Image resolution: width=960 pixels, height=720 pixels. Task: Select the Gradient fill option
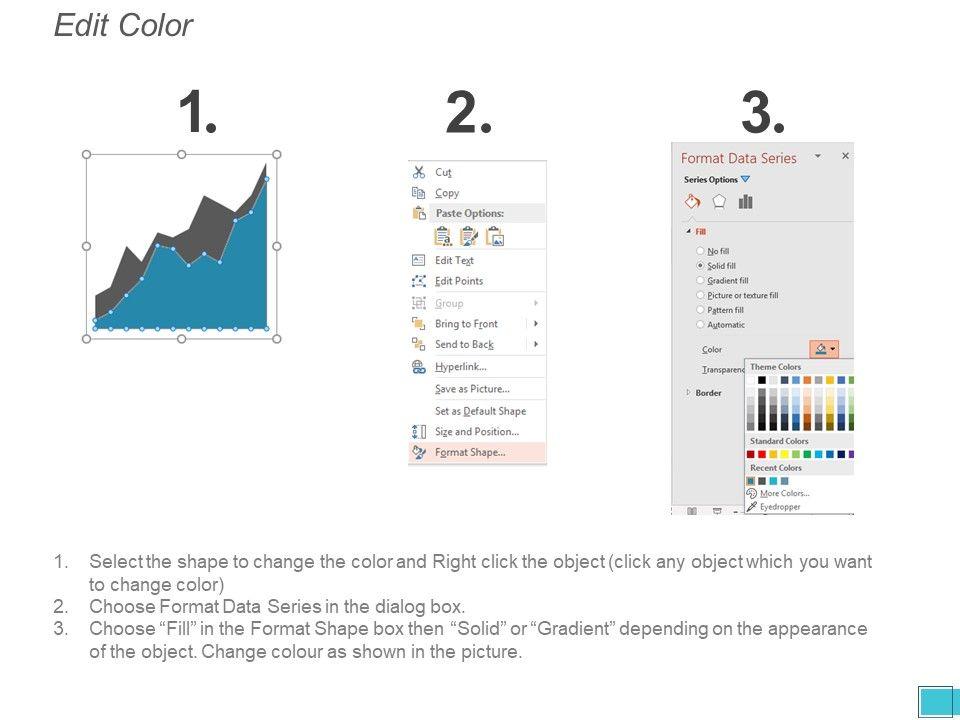(700, 281)
